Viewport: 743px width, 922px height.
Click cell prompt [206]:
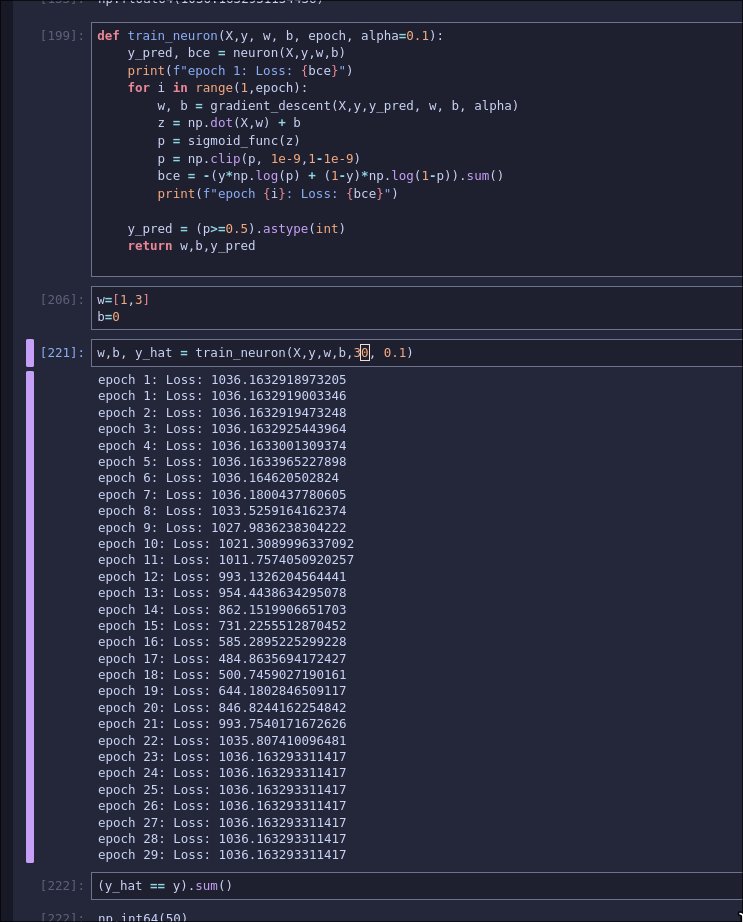click(62, 300)
